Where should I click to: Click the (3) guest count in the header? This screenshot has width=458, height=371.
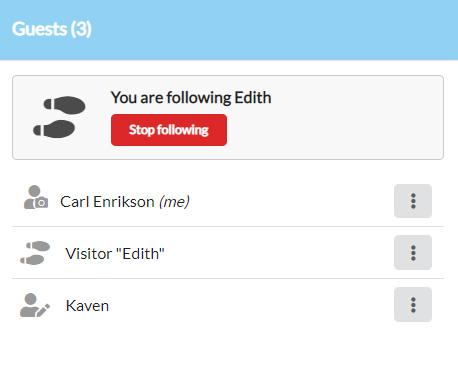pyautogui.click(x=81, y=29)
